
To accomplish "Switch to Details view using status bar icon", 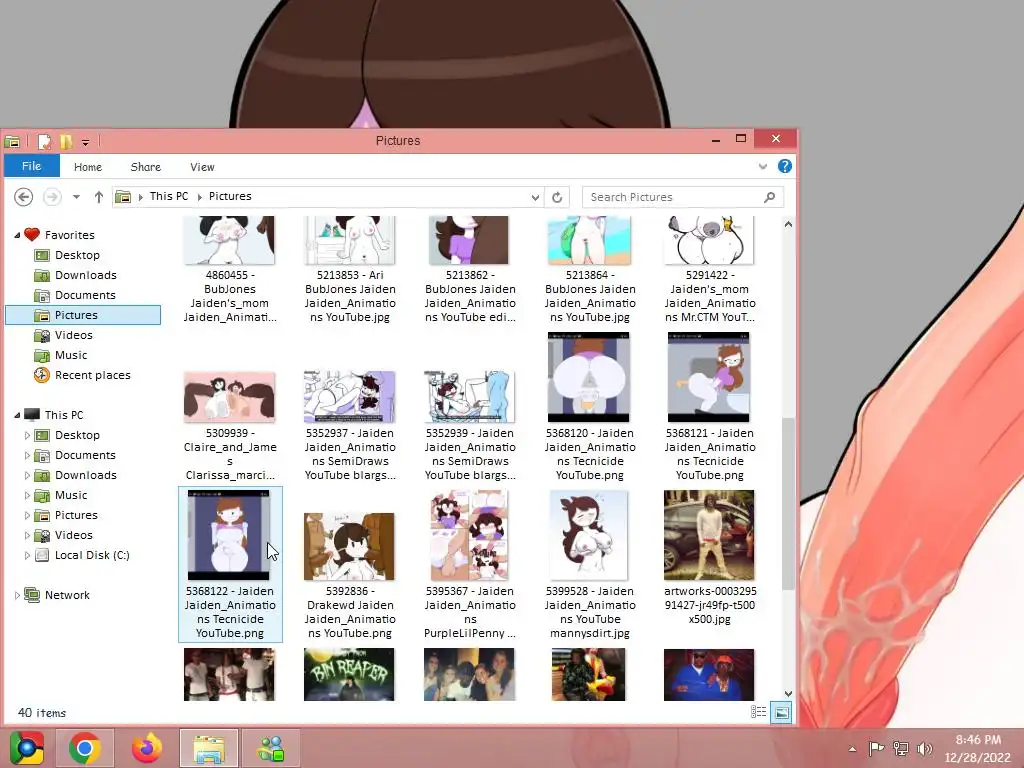I will coord(758,712).
